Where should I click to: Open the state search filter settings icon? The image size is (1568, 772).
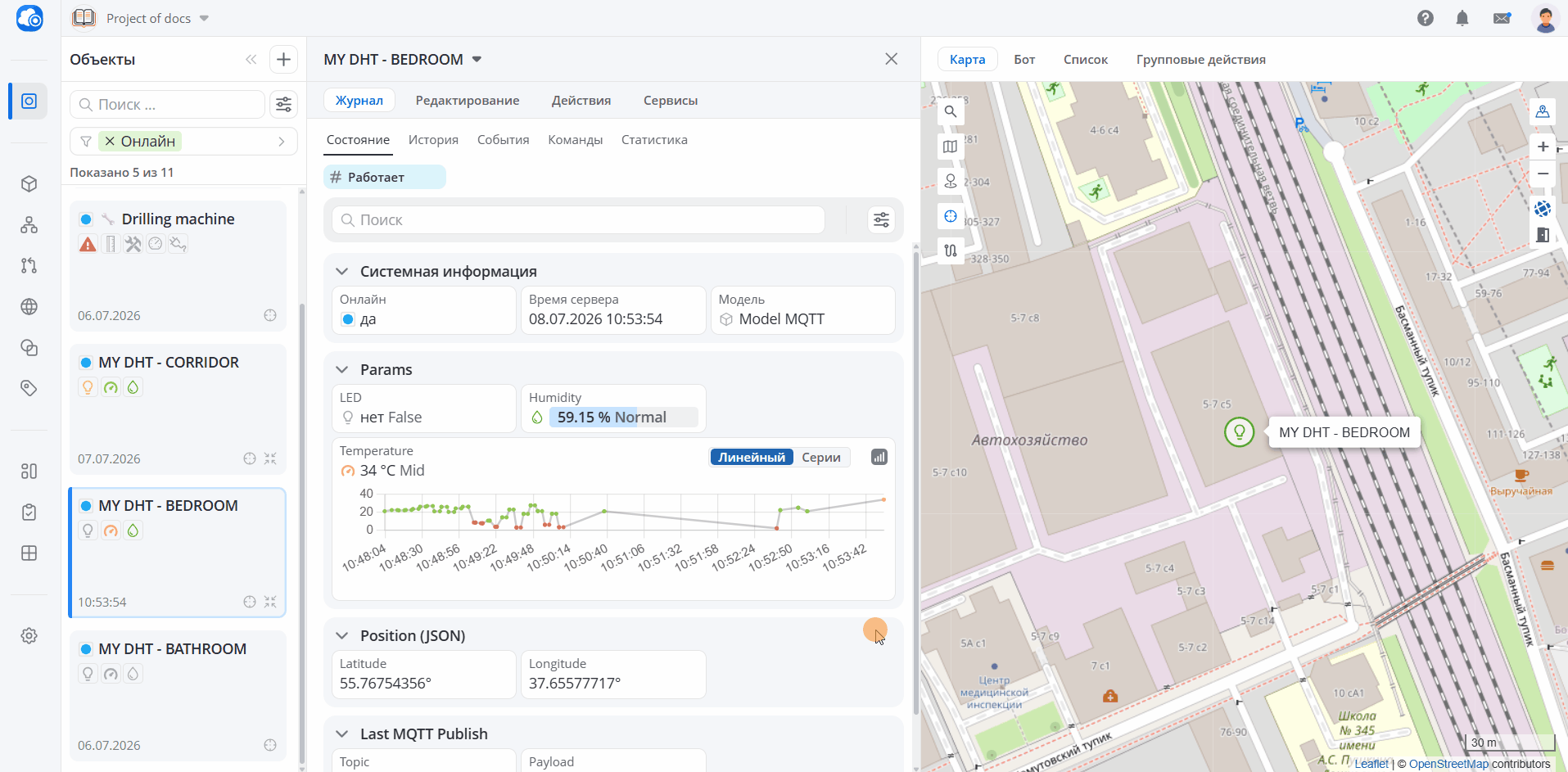pyautogui.click(x=881, y=219)
